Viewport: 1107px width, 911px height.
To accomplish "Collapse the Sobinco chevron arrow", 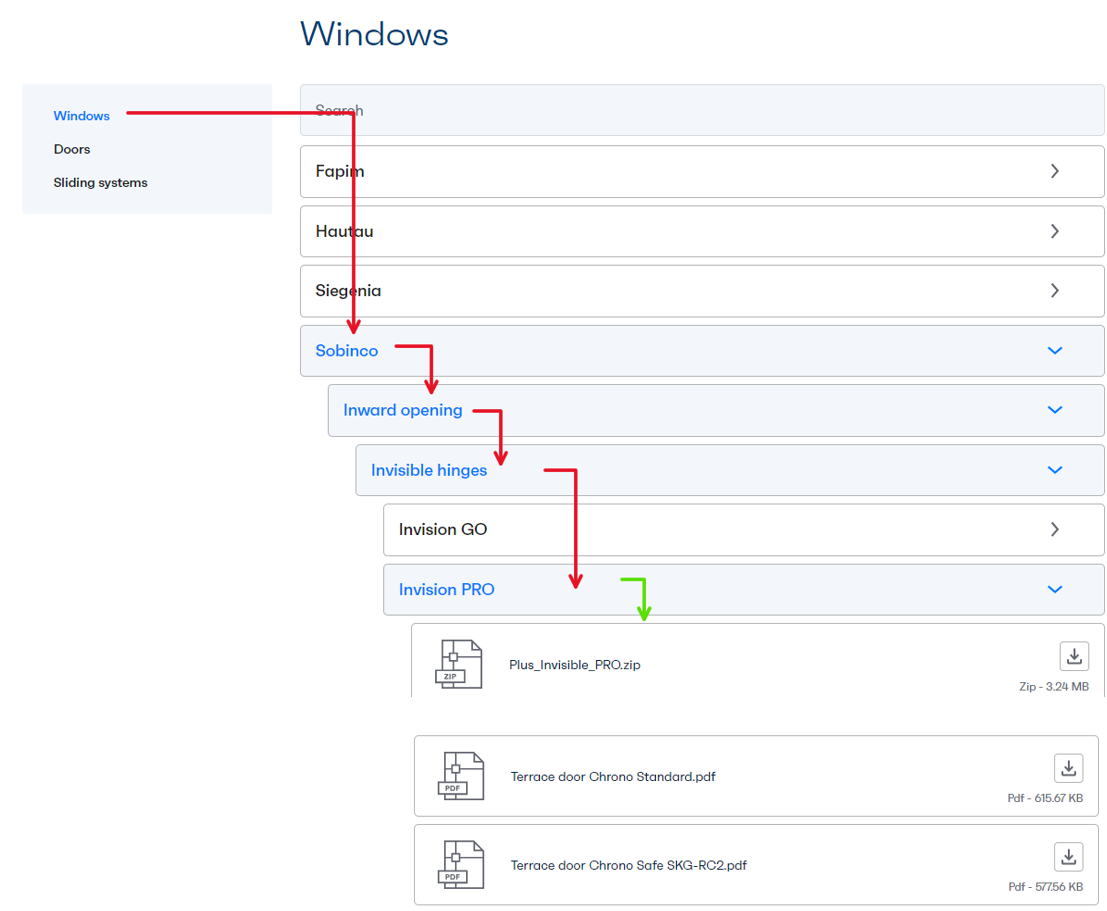I will [1055, 350].
